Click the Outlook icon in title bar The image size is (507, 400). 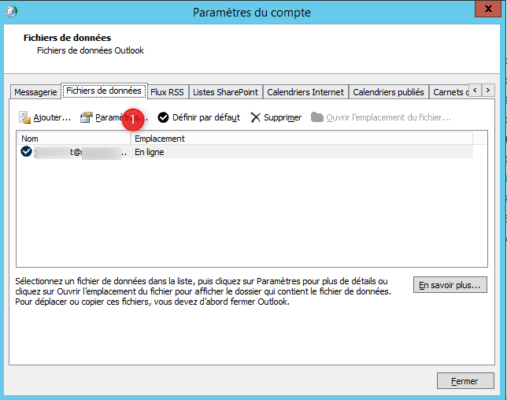click(12, 12)
